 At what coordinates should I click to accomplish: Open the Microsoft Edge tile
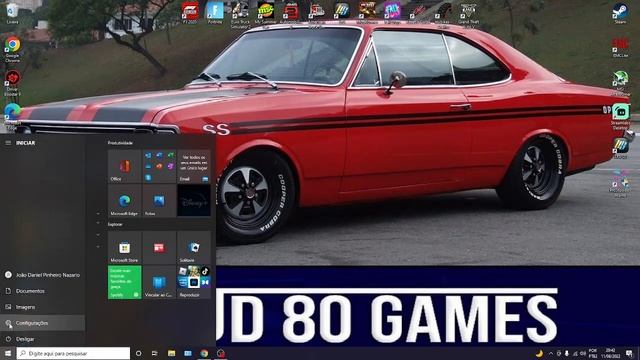coord(124,200)
